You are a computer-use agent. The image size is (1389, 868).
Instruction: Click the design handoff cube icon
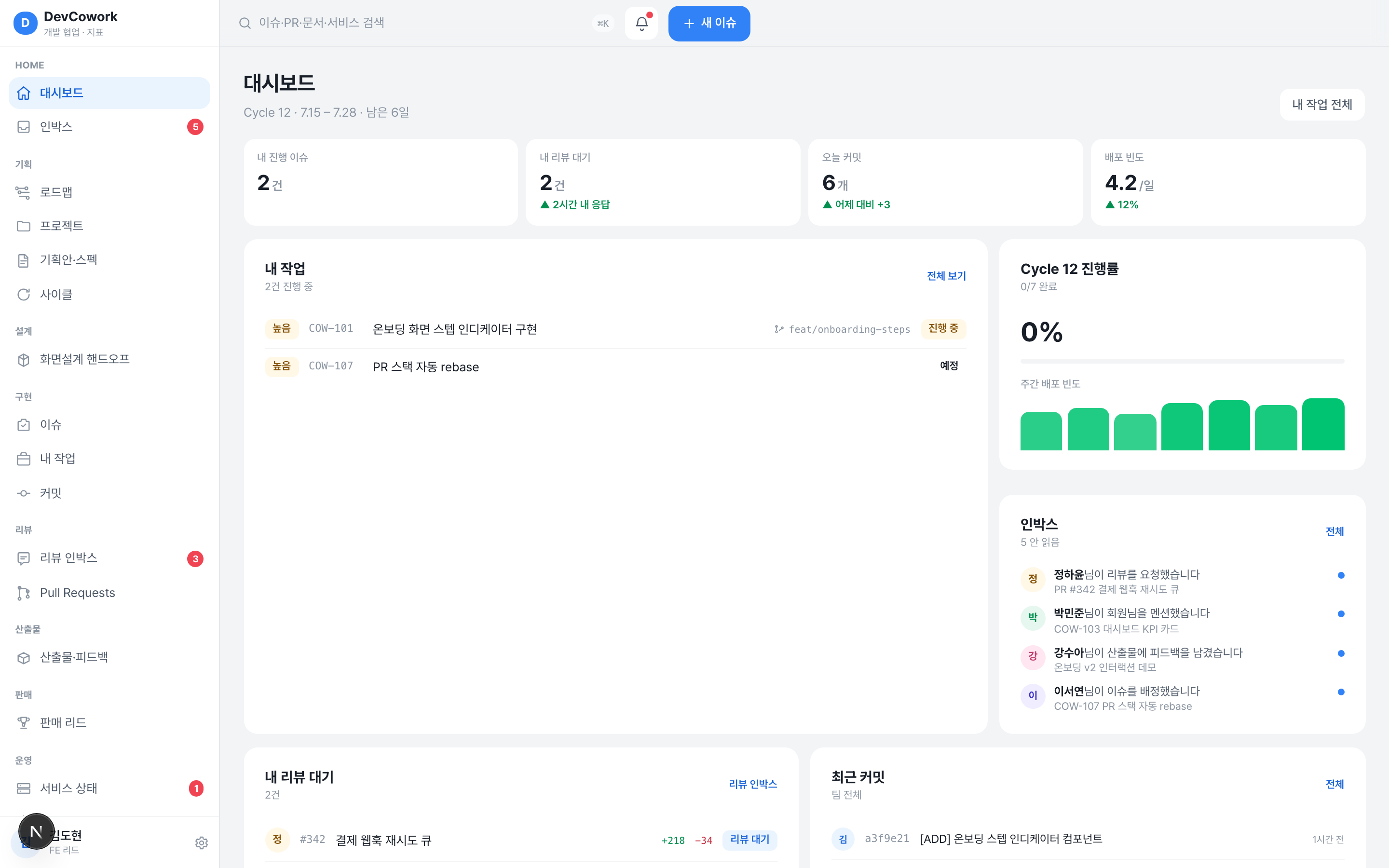[x=24, y=360]
